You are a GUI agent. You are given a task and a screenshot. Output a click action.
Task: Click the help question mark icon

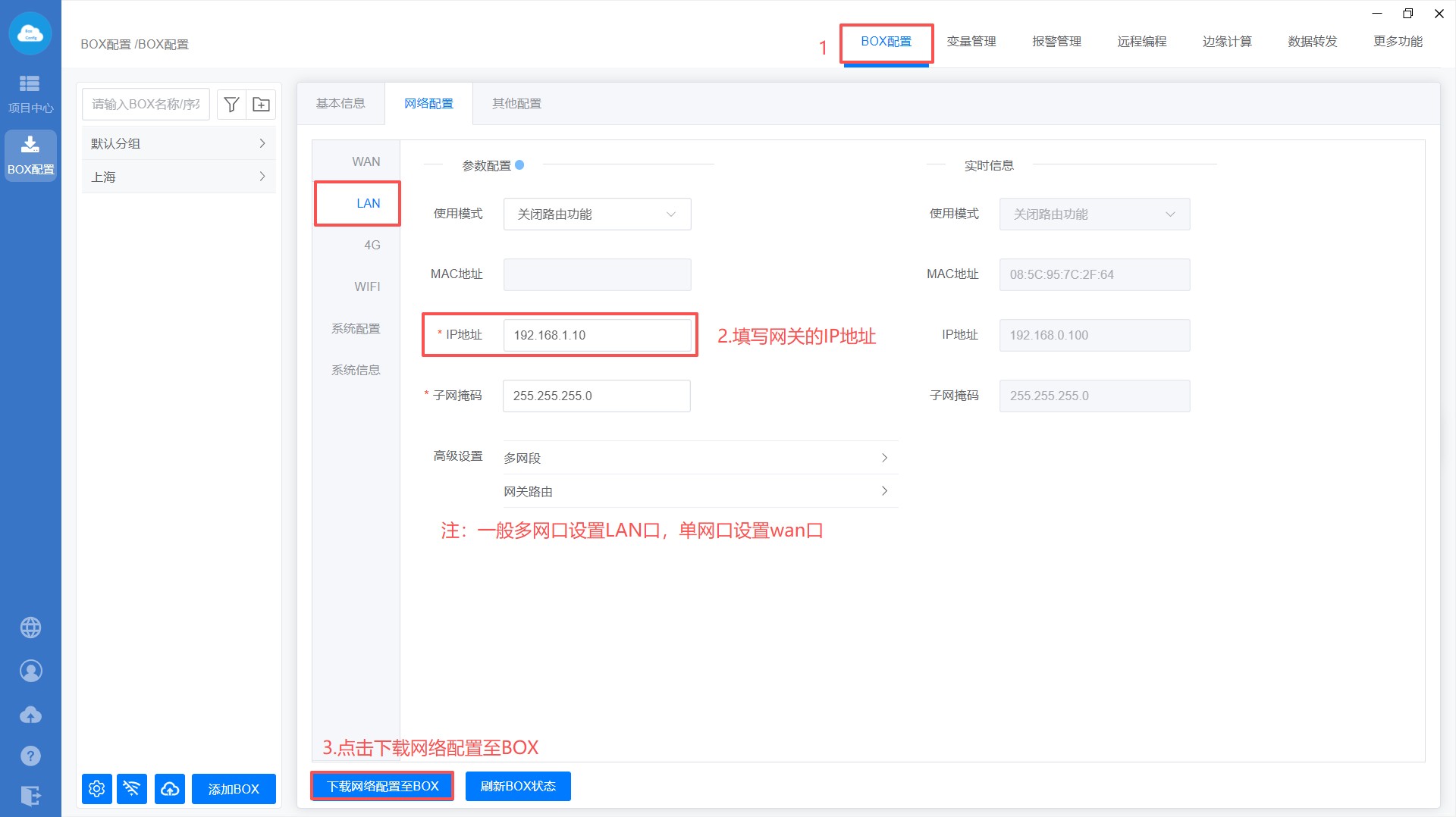30,756
